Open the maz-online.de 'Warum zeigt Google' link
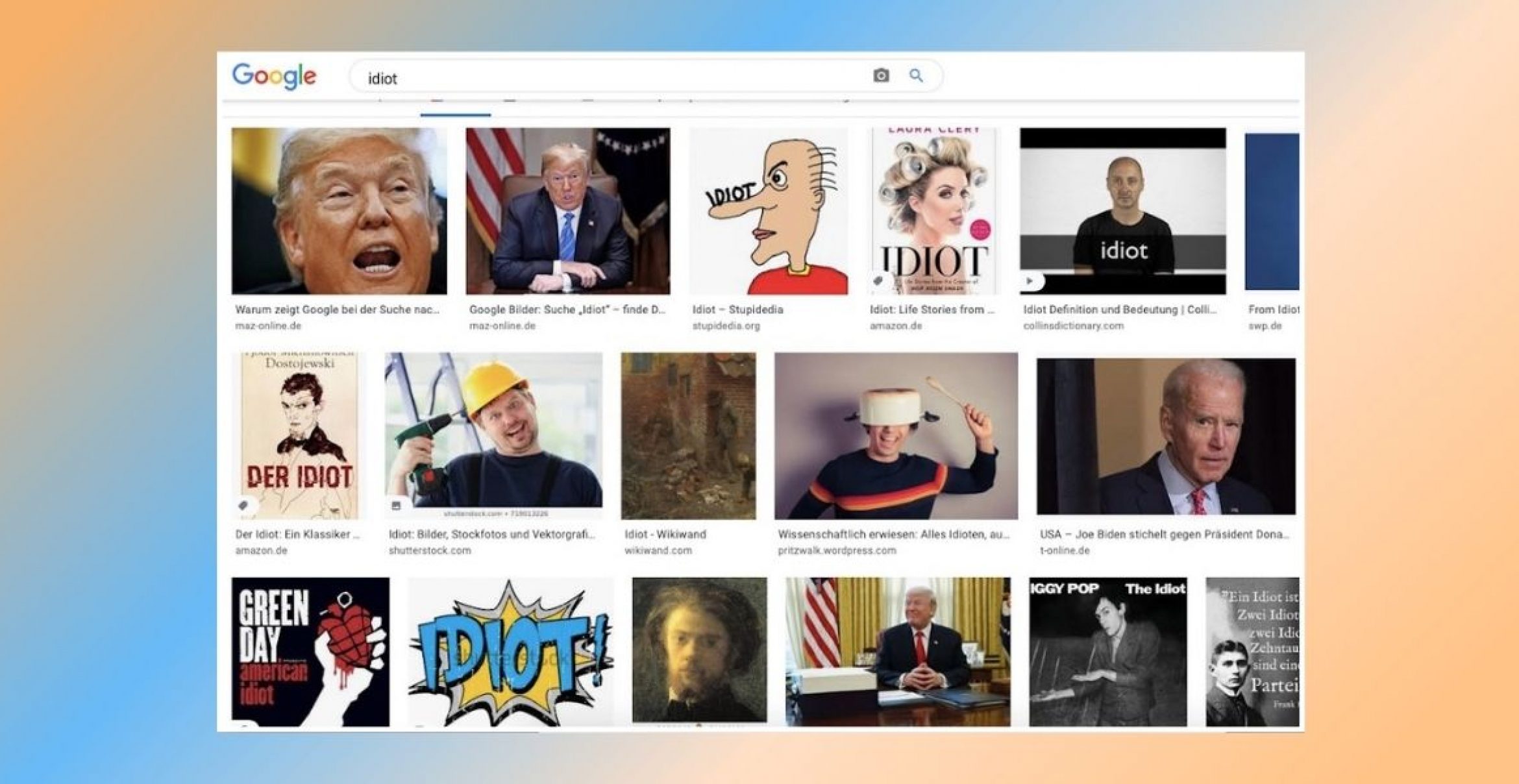1519x784 pixels. click(338, 310)
